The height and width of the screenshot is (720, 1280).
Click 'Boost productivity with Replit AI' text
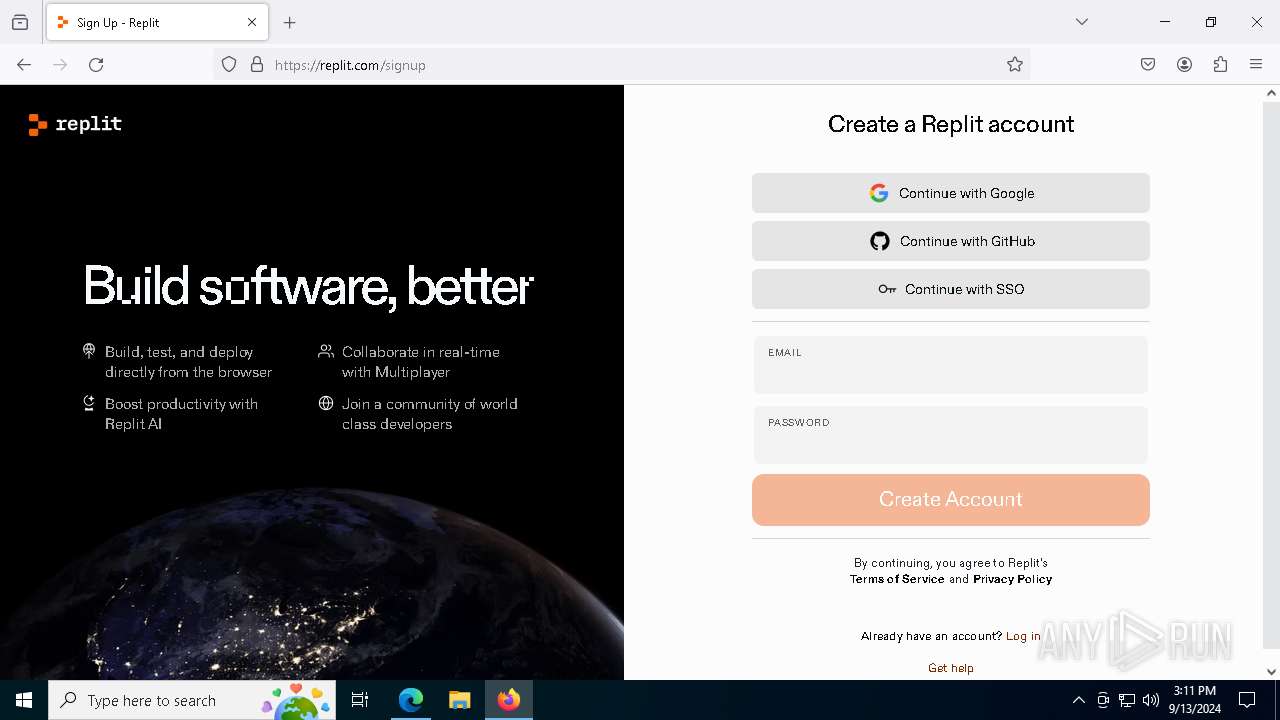[181, 414]
